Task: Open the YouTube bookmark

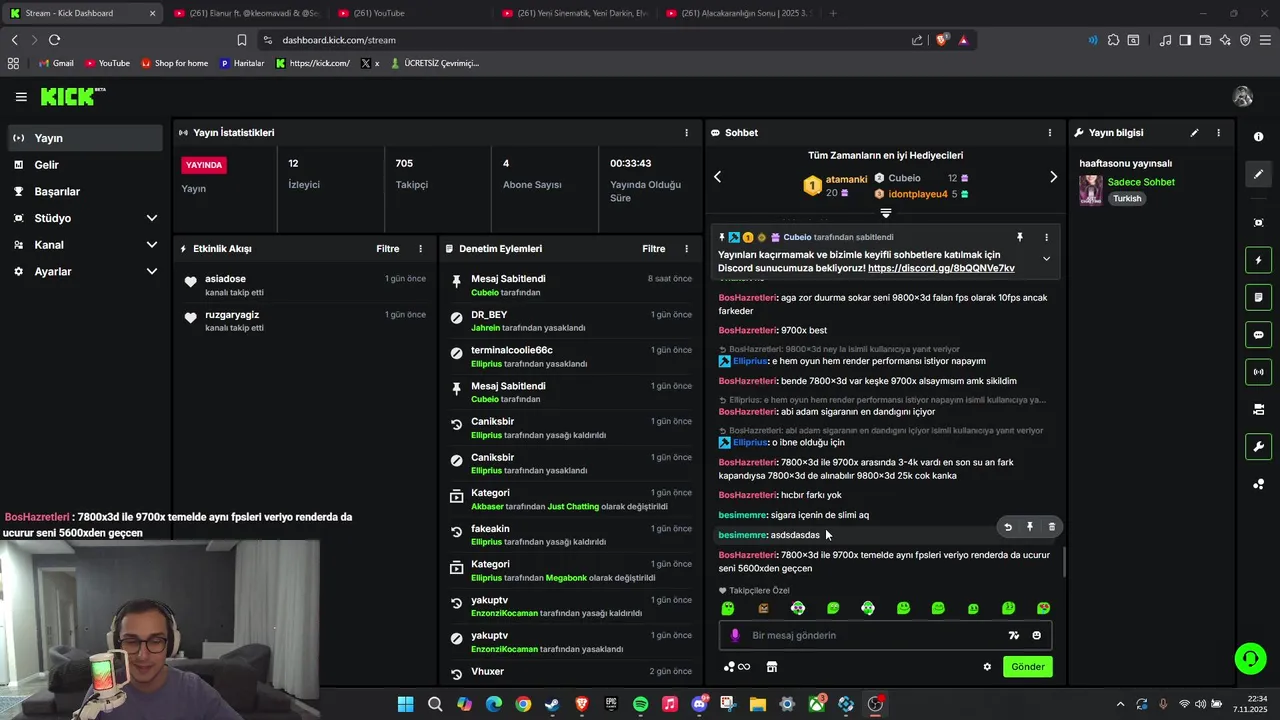Action: click(107, 63)
